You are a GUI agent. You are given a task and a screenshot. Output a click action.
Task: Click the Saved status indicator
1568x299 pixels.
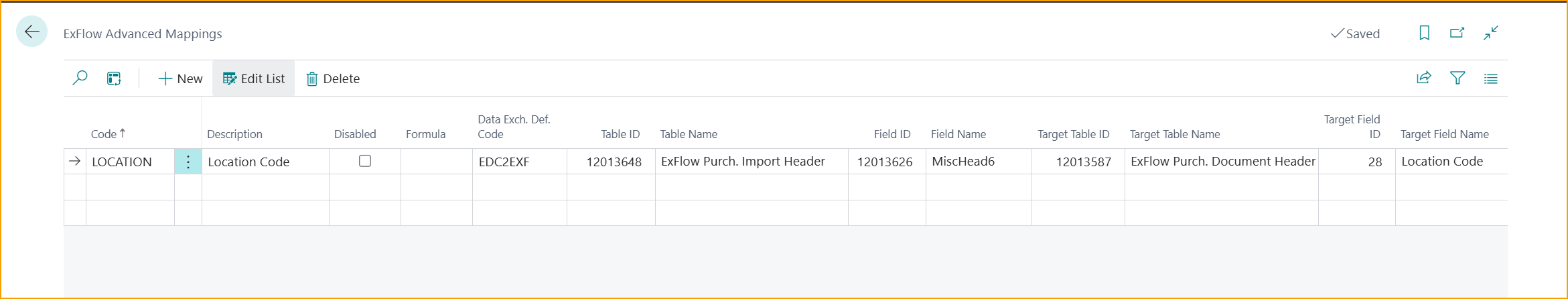[x=1355, y=34]
